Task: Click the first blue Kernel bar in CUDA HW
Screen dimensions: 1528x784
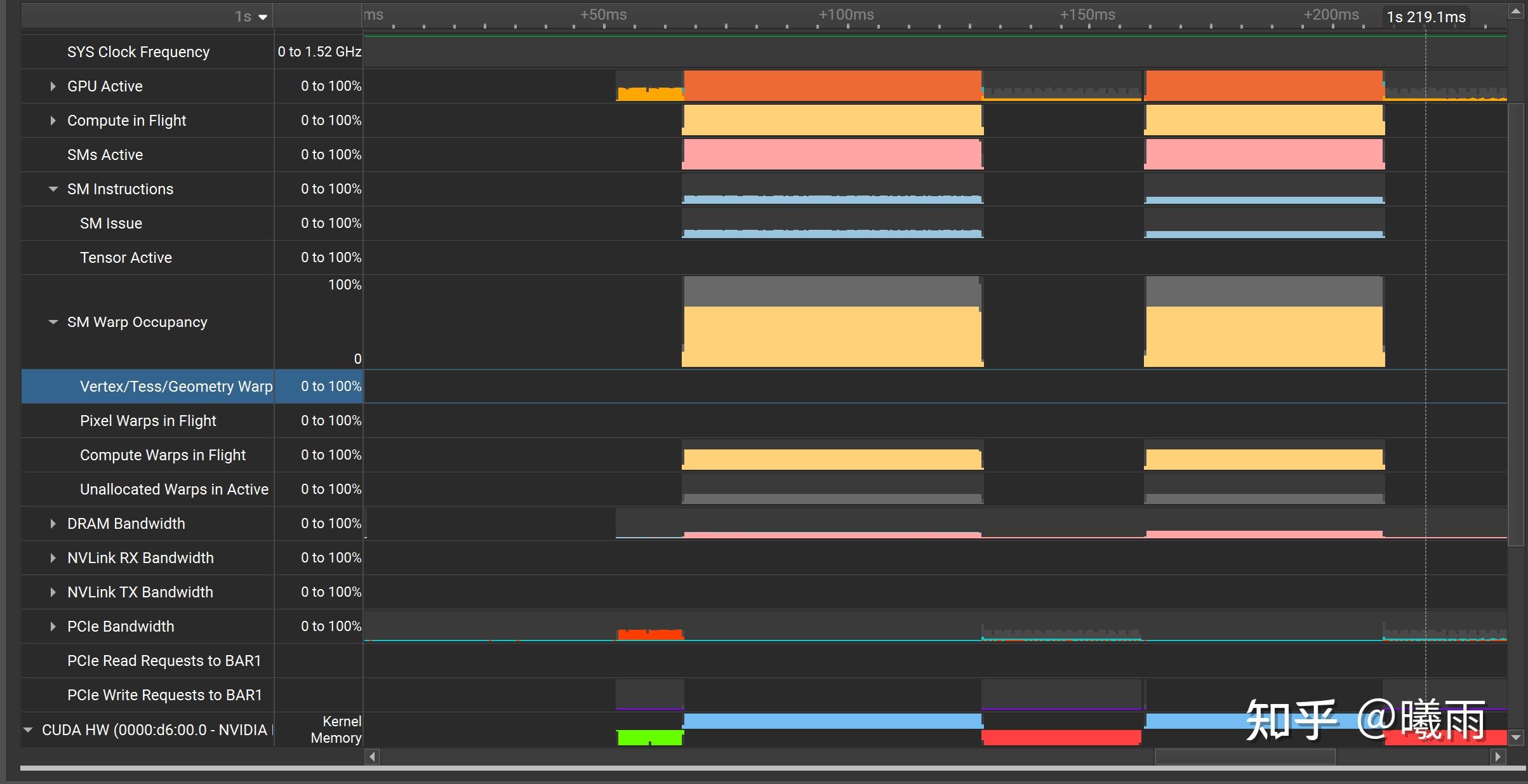Action: click(832, 721)
